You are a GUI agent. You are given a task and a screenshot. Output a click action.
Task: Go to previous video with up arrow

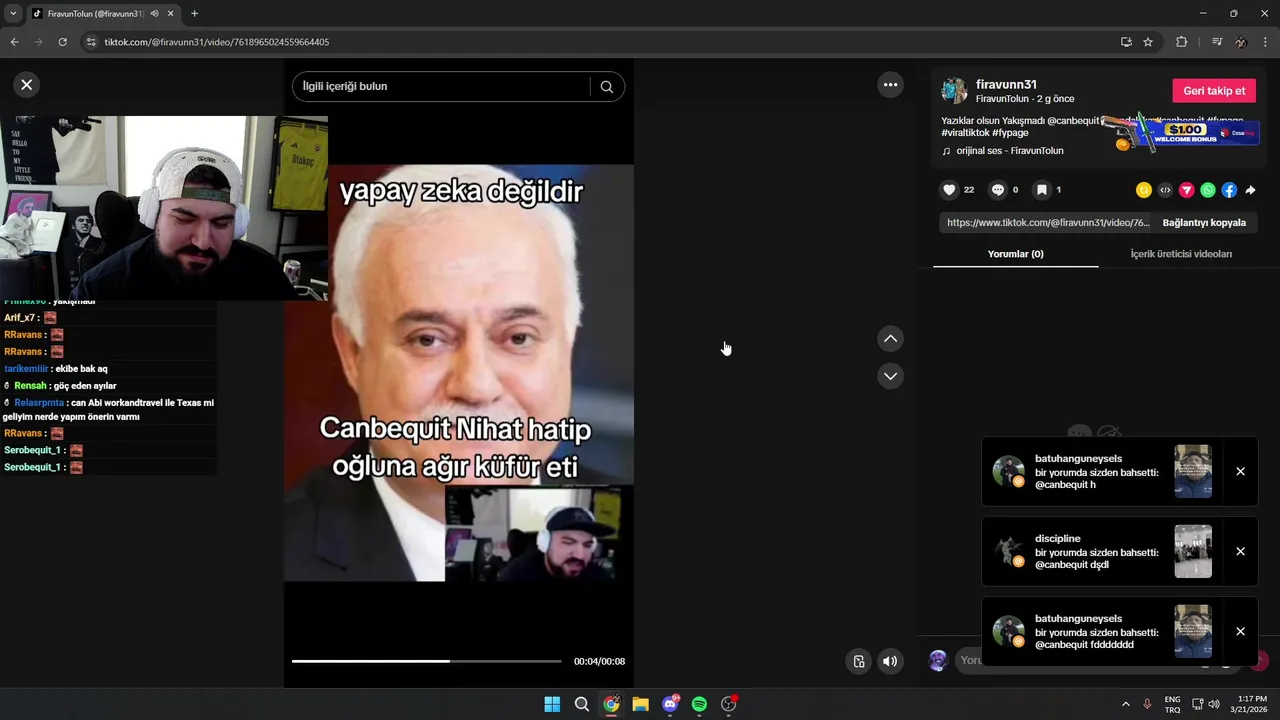coord(890,339)
